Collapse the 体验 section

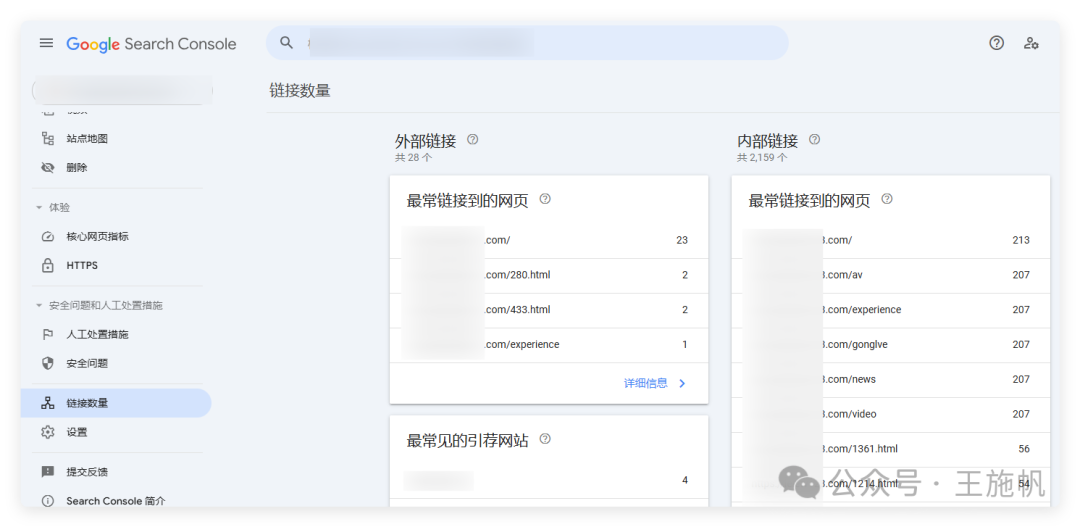(39, 207)
